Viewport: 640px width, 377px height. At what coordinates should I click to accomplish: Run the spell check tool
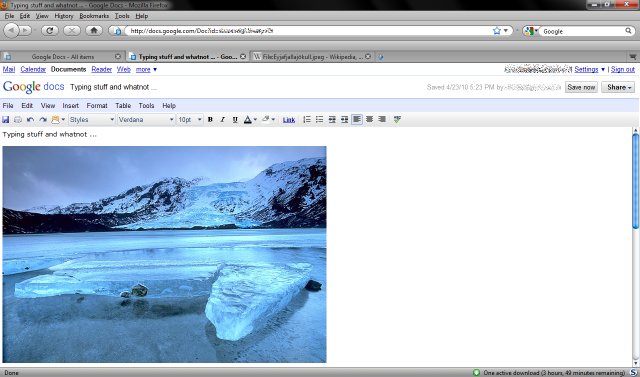397,120
